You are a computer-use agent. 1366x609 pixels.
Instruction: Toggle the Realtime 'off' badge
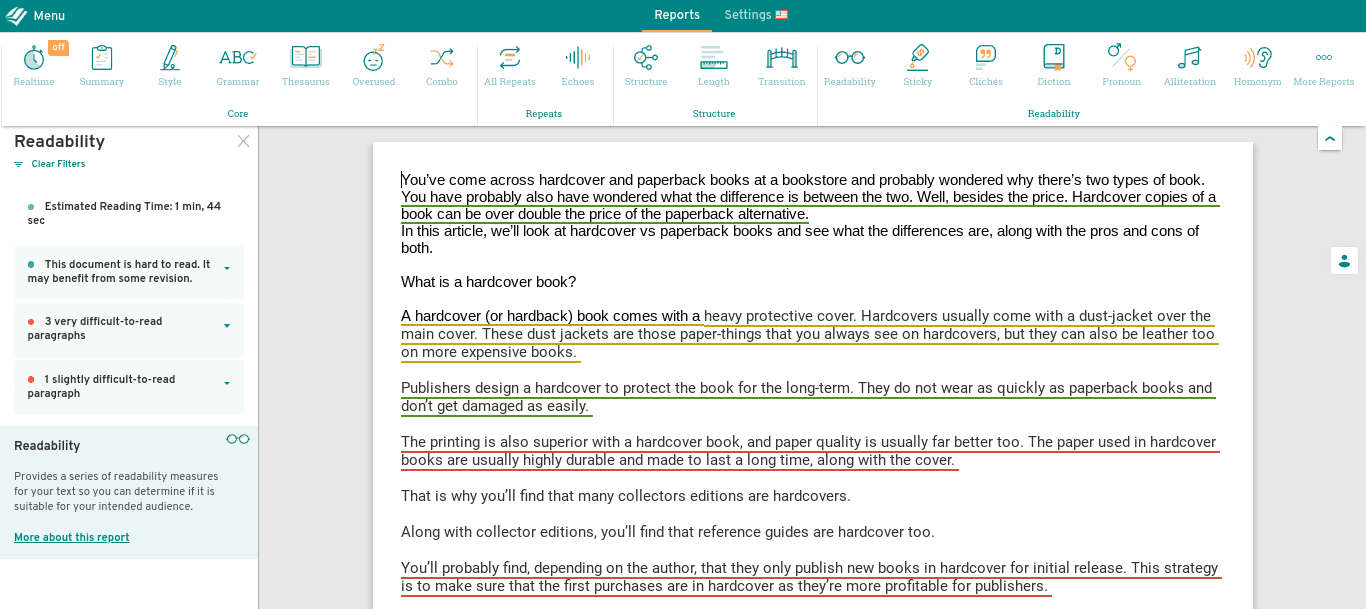click(x=58, y=48)
